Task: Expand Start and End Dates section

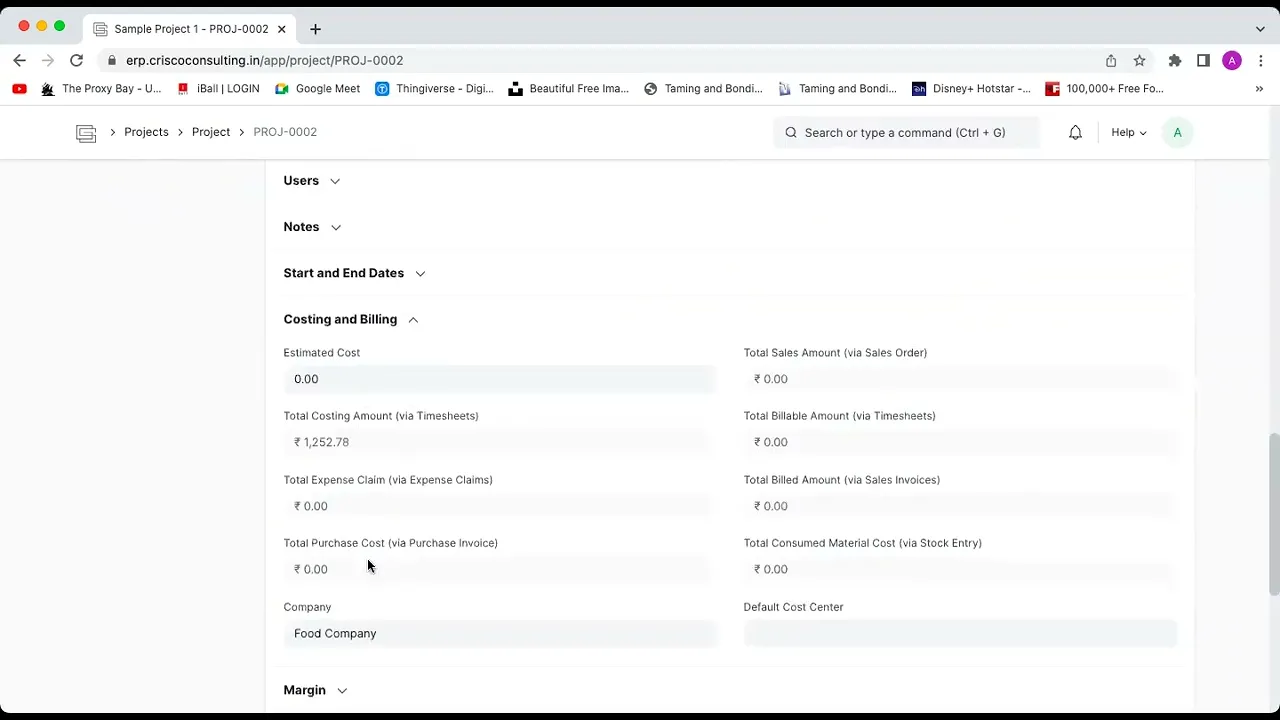Action: click(x=354, y=273)
